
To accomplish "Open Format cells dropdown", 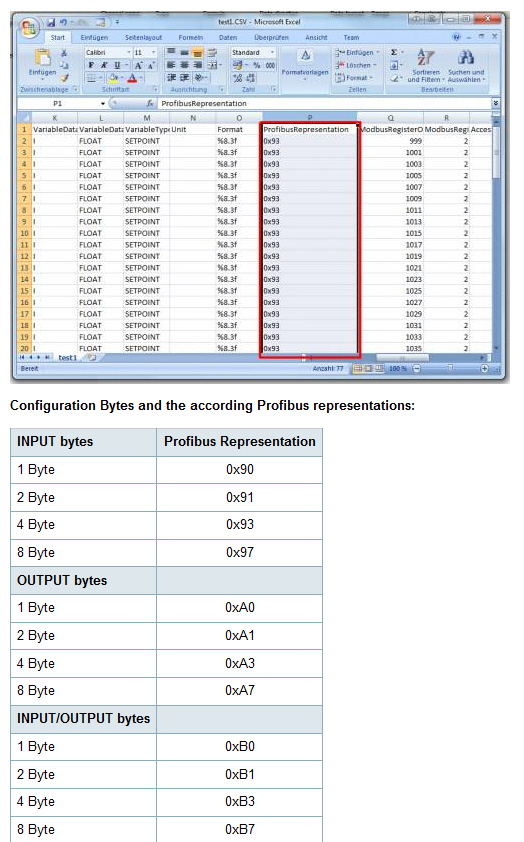I will click(x=354, y=78).
